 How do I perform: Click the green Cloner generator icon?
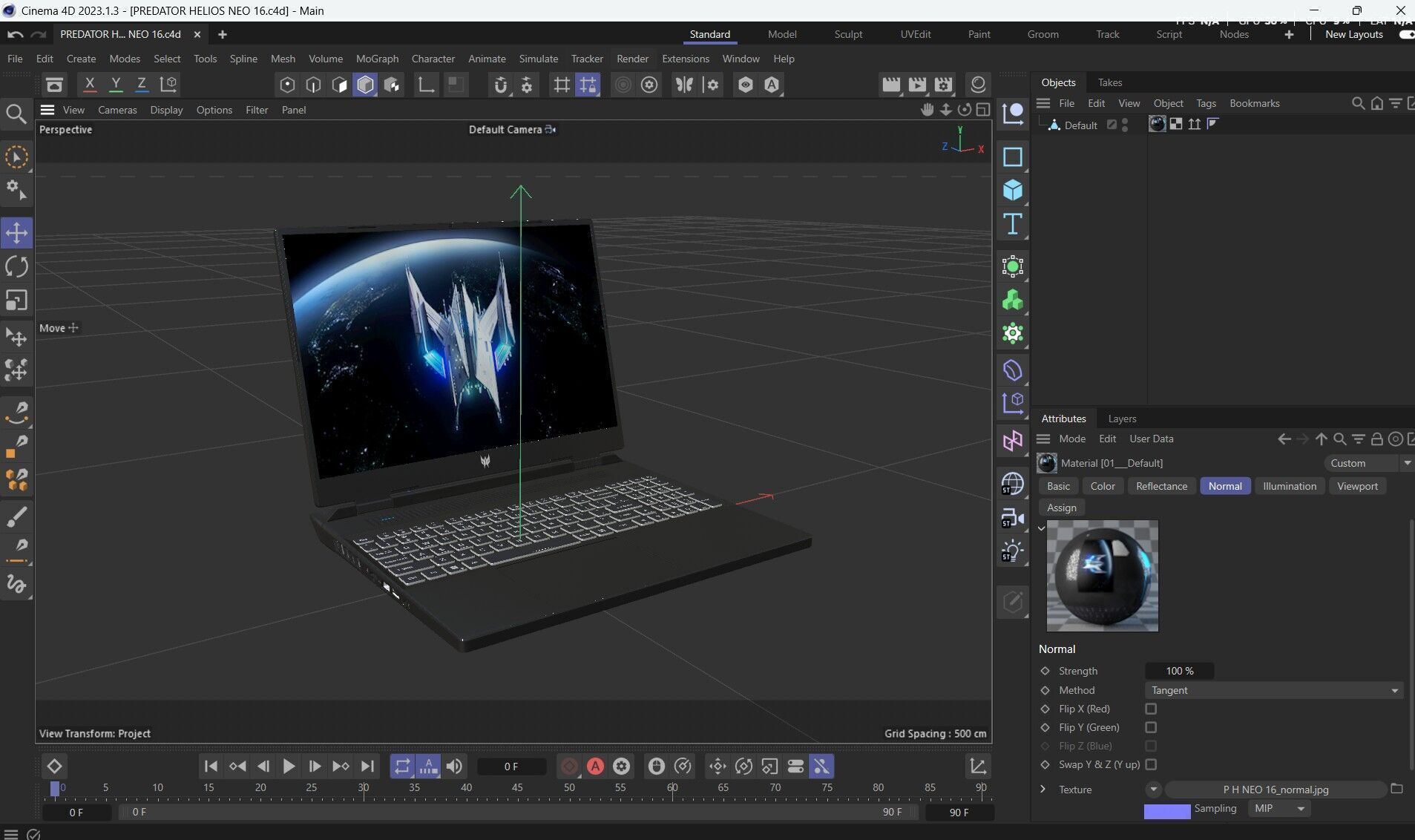click(x=1013, y=301)
